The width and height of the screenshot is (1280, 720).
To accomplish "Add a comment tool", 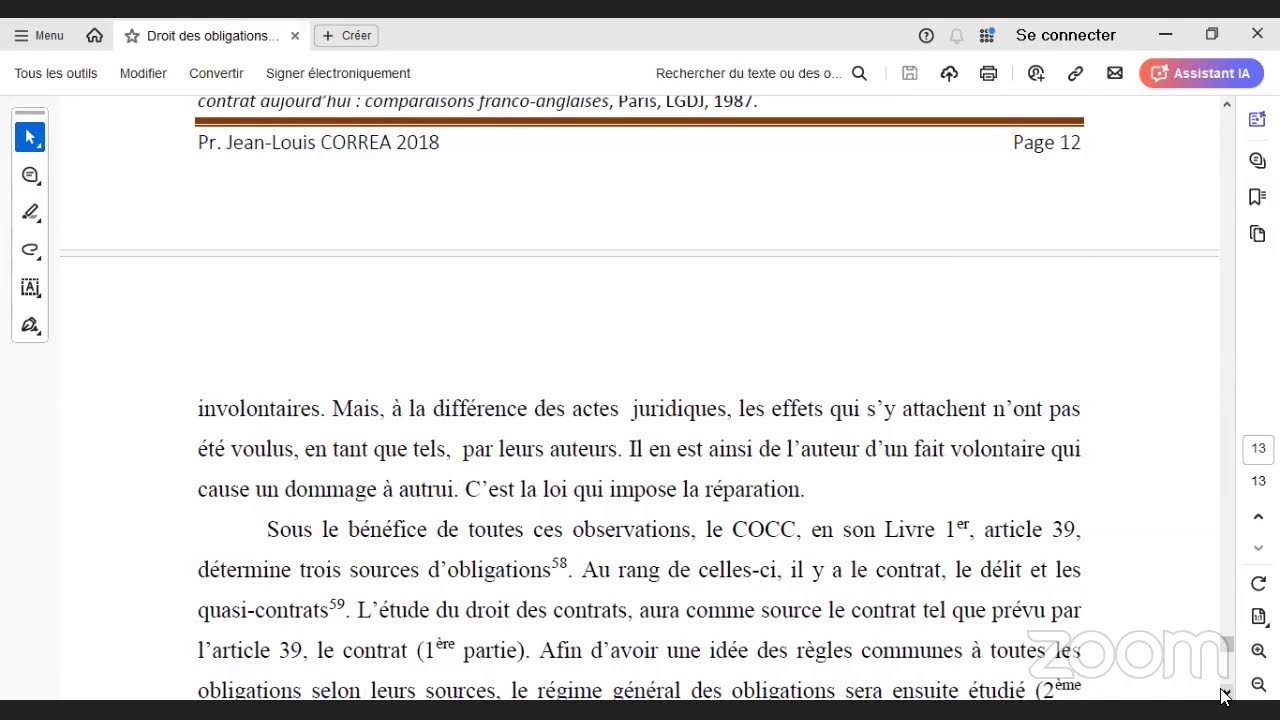I will point(30,175).
